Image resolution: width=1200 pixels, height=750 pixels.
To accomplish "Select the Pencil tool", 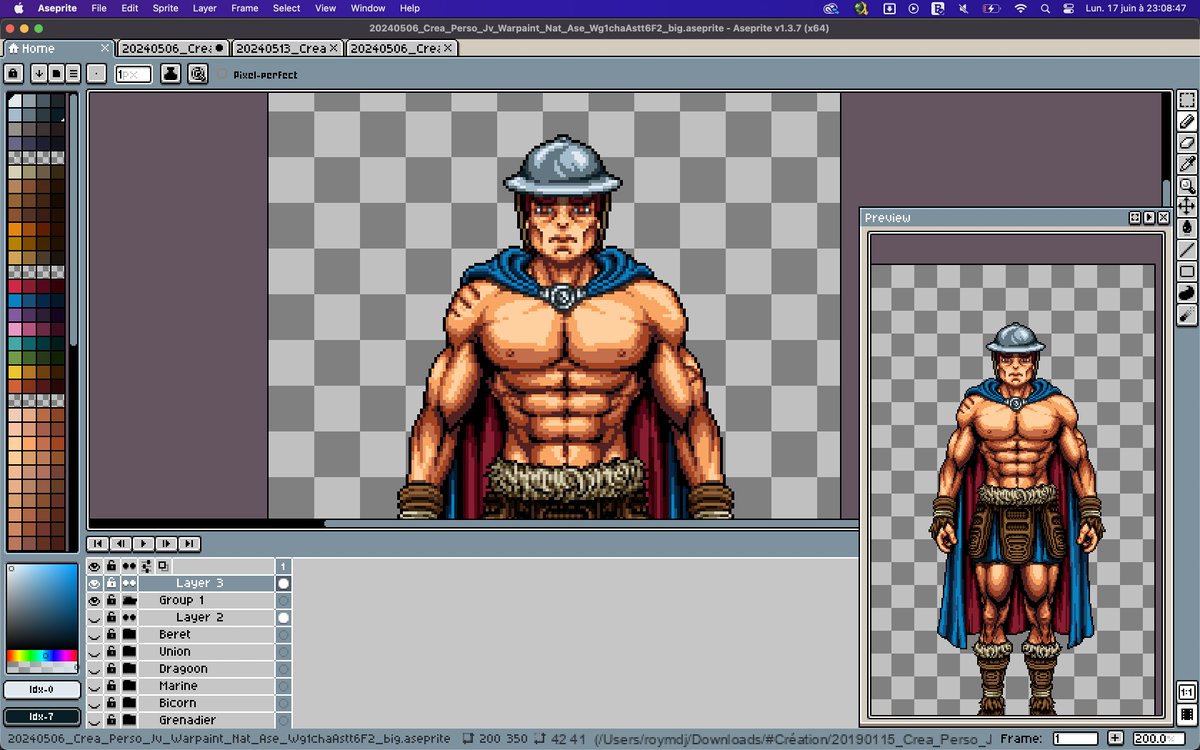I will (x=1187, y=121).
